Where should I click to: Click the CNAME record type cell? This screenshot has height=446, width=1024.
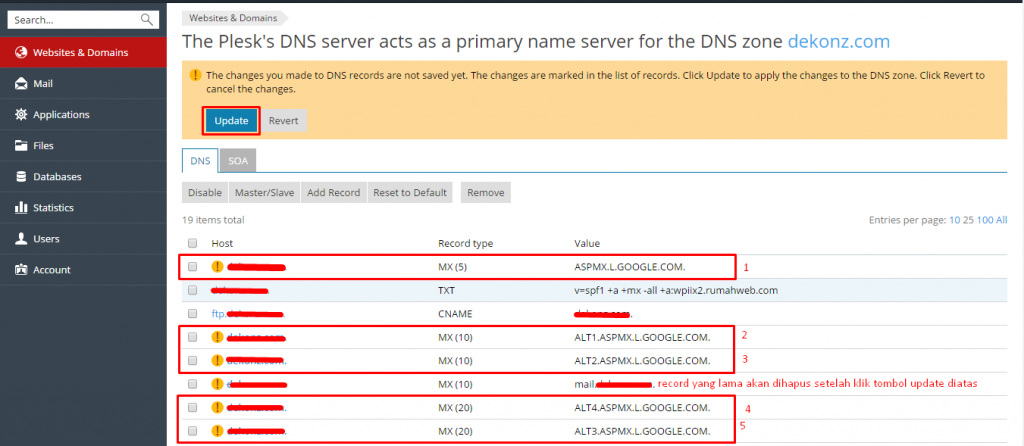(455, 313)
